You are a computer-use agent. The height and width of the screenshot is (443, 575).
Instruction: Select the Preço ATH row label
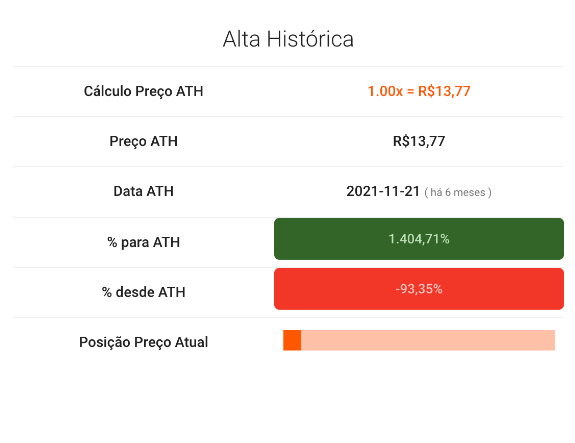(143, 141)
